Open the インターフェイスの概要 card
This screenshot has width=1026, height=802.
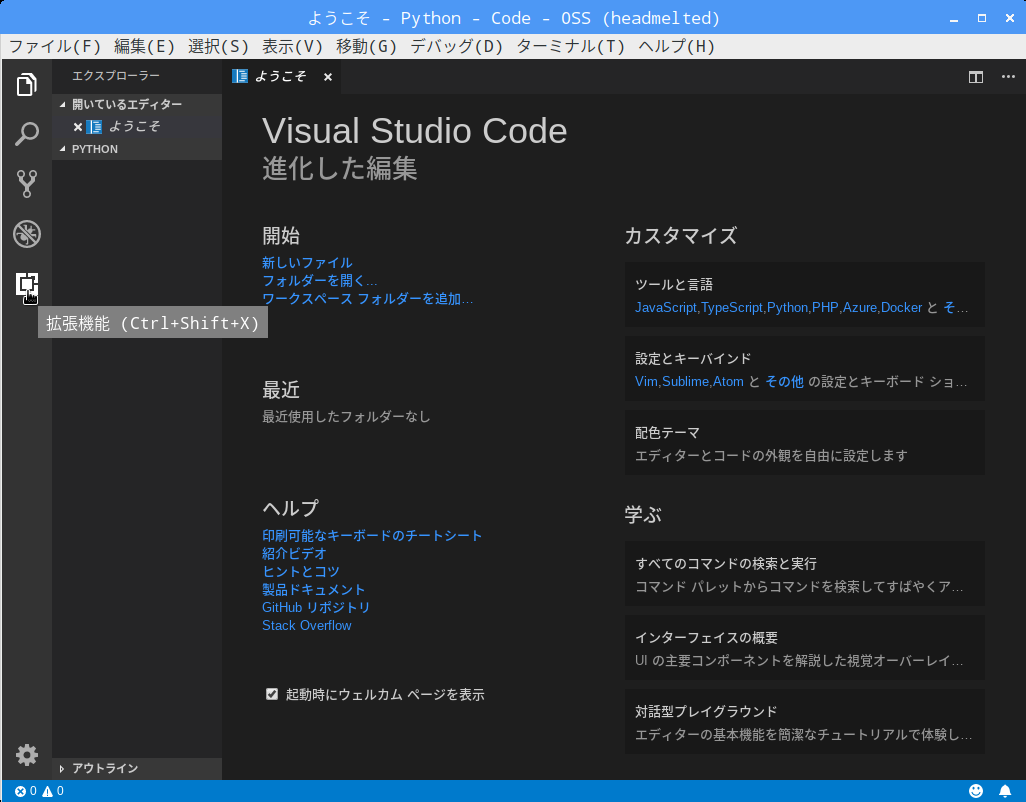805,648
